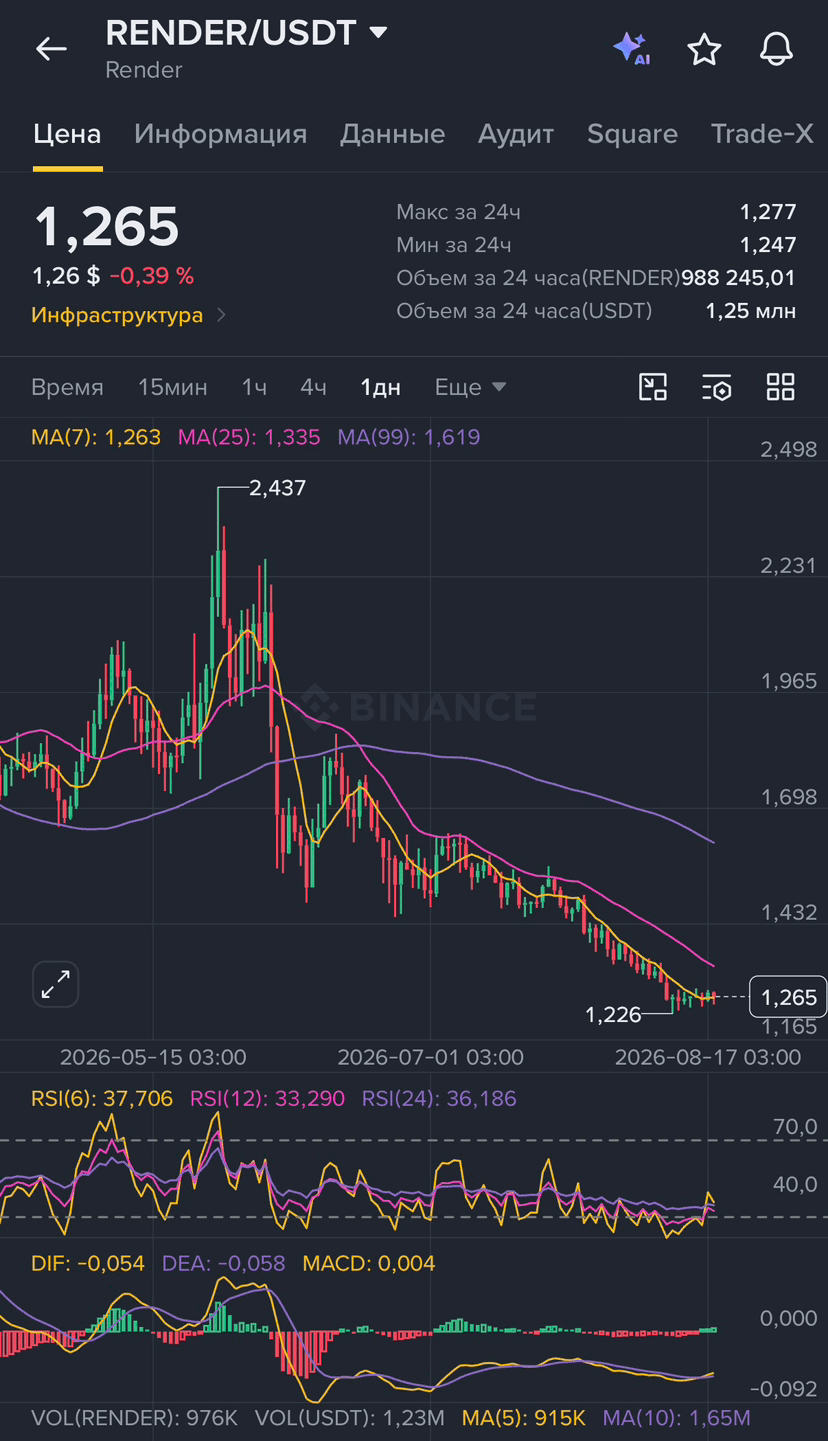The width and height of the screenshot is (828, 1441).
Task: Switch to the 'Информация' tab
Action: point(220,134)
